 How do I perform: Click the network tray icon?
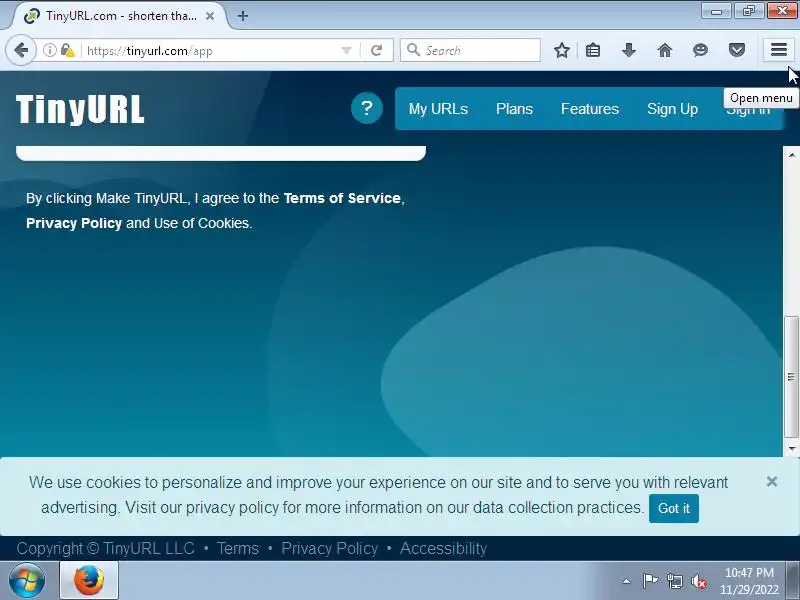[674, 581]
